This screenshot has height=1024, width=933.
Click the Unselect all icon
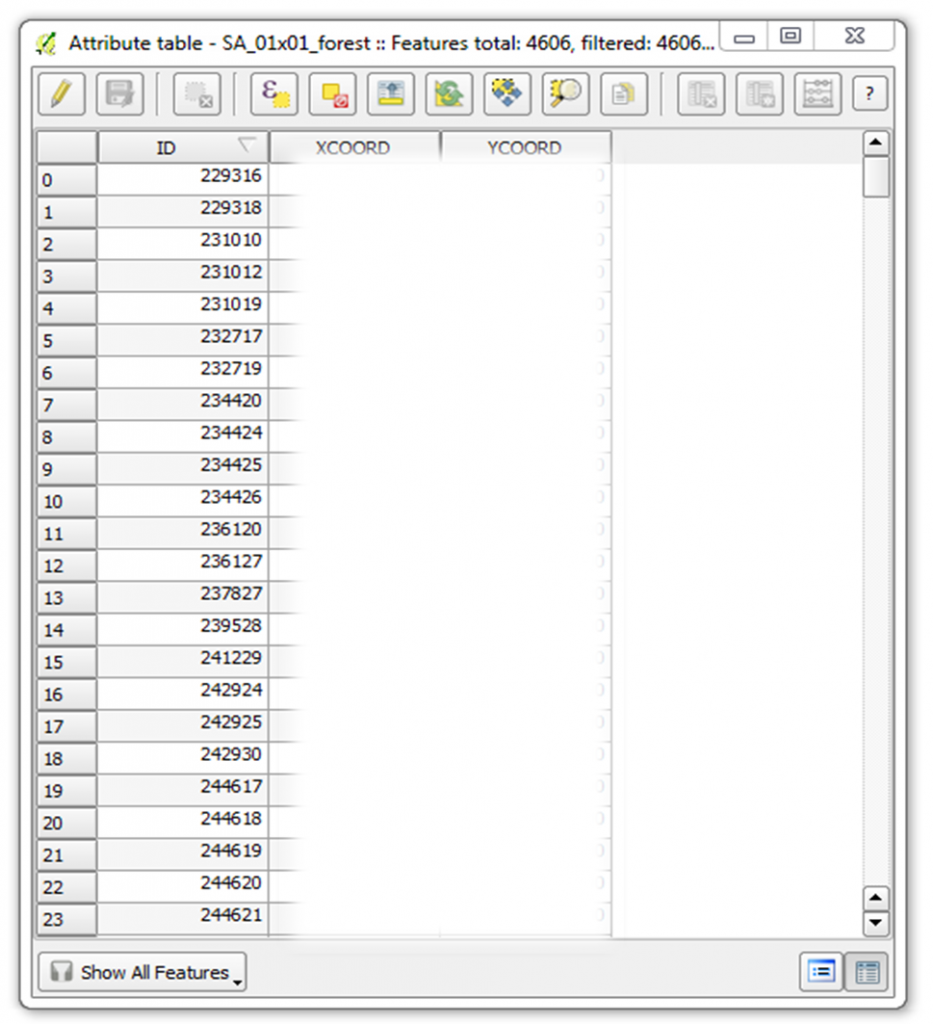pyautogui.click(x=332, y=94)
